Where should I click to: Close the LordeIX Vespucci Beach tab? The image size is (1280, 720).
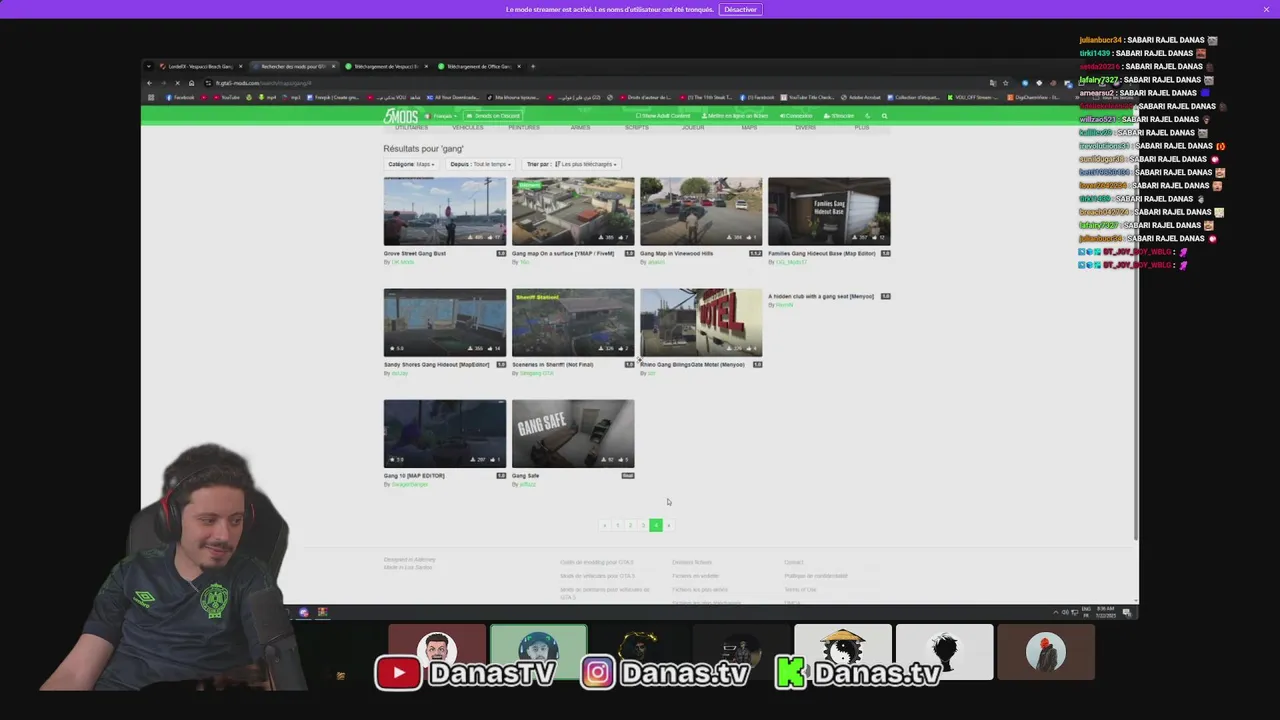coord(240,66)
